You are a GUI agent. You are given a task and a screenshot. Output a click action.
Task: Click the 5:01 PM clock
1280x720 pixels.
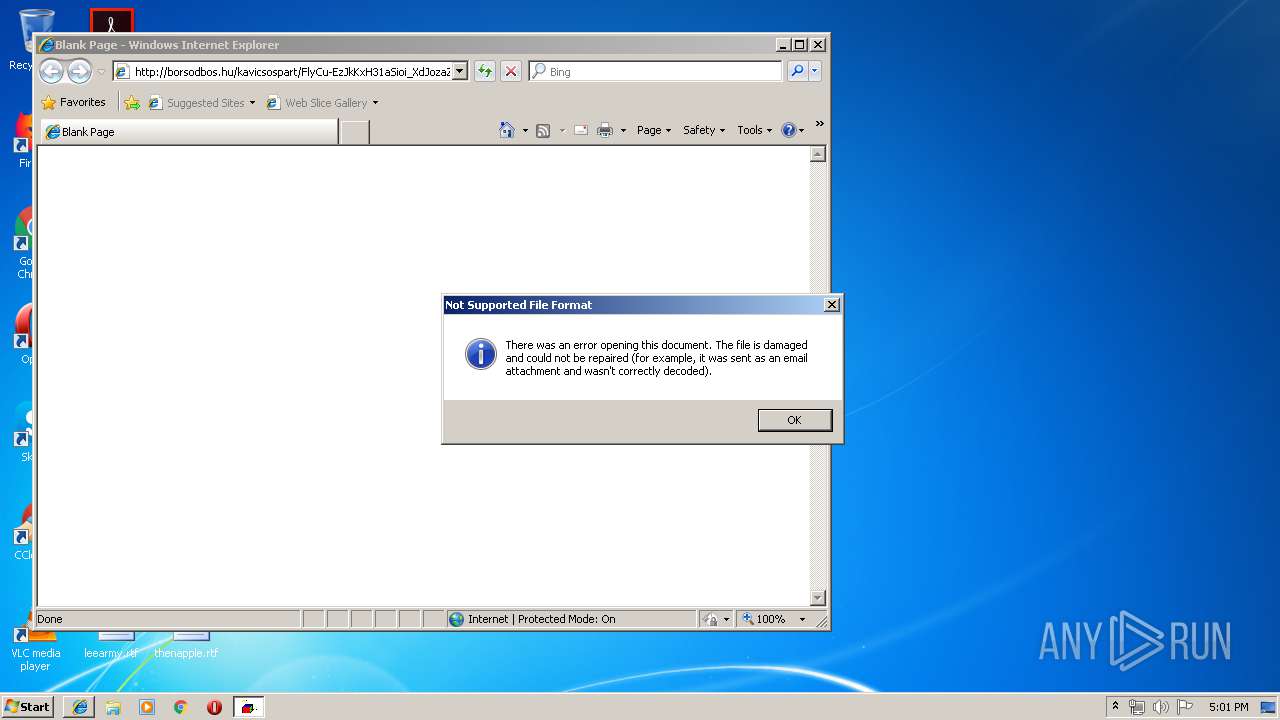1228,707
